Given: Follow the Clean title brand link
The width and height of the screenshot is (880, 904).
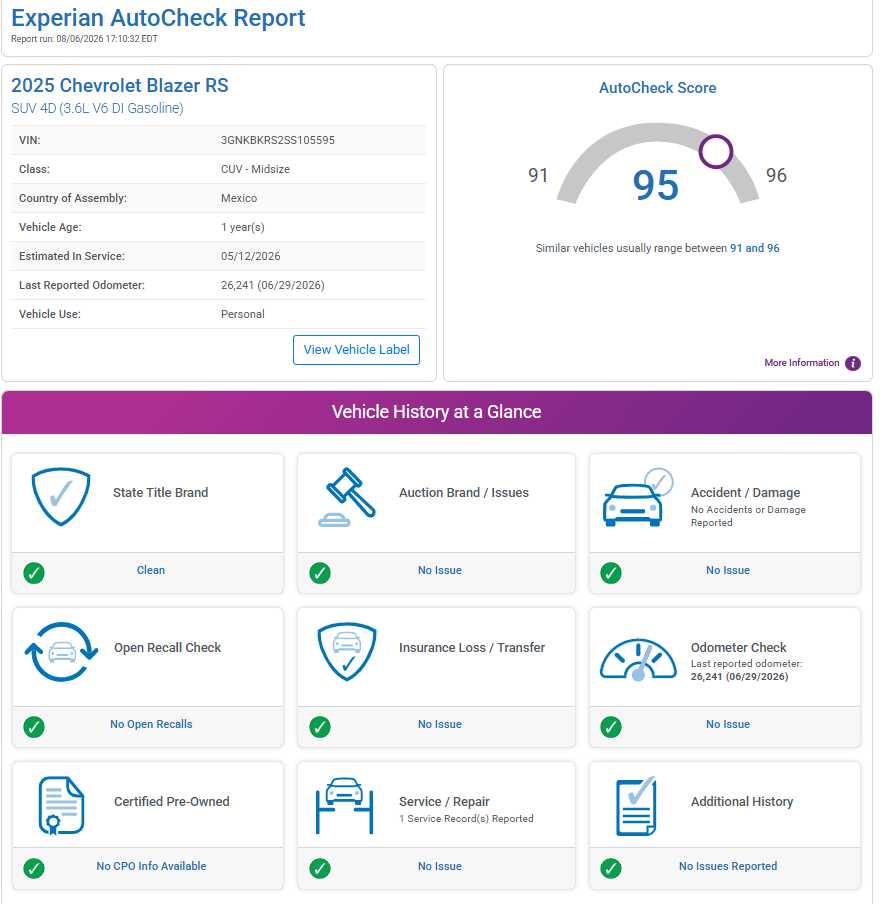Looking at the screenshot, I should tap(151, 570).
